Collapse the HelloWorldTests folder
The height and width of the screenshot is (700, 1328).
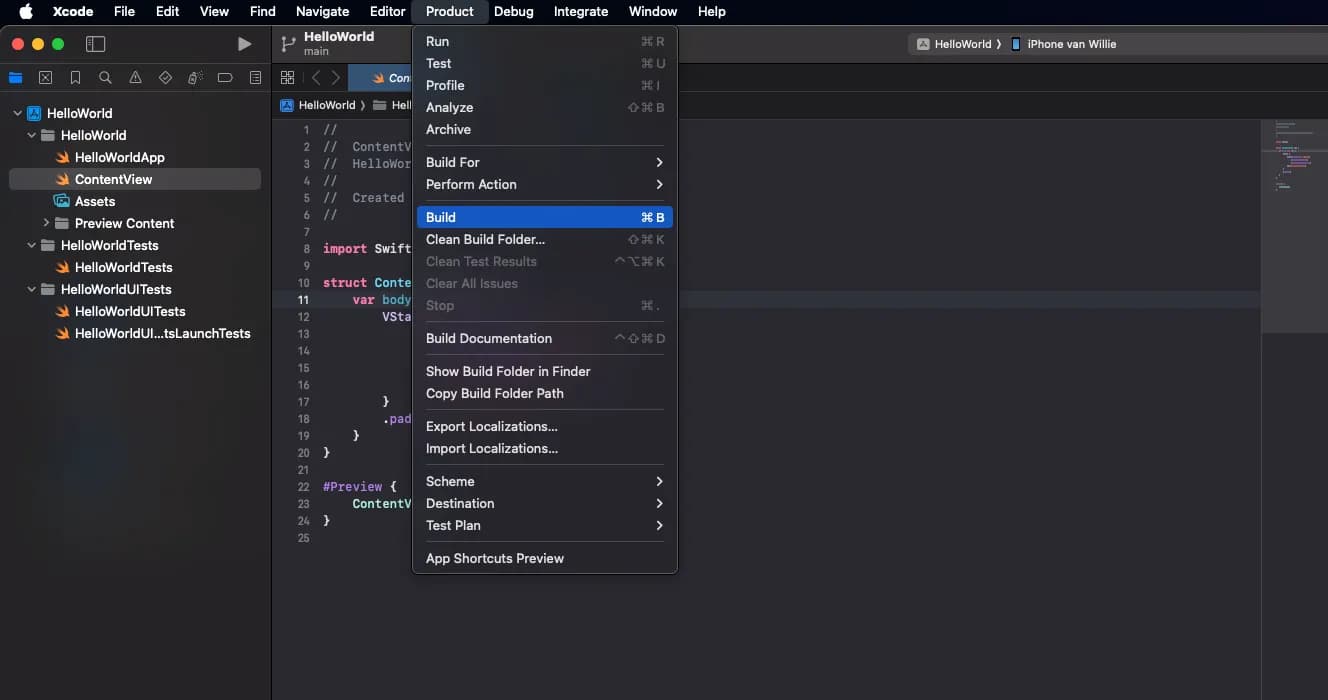[32, 245]
